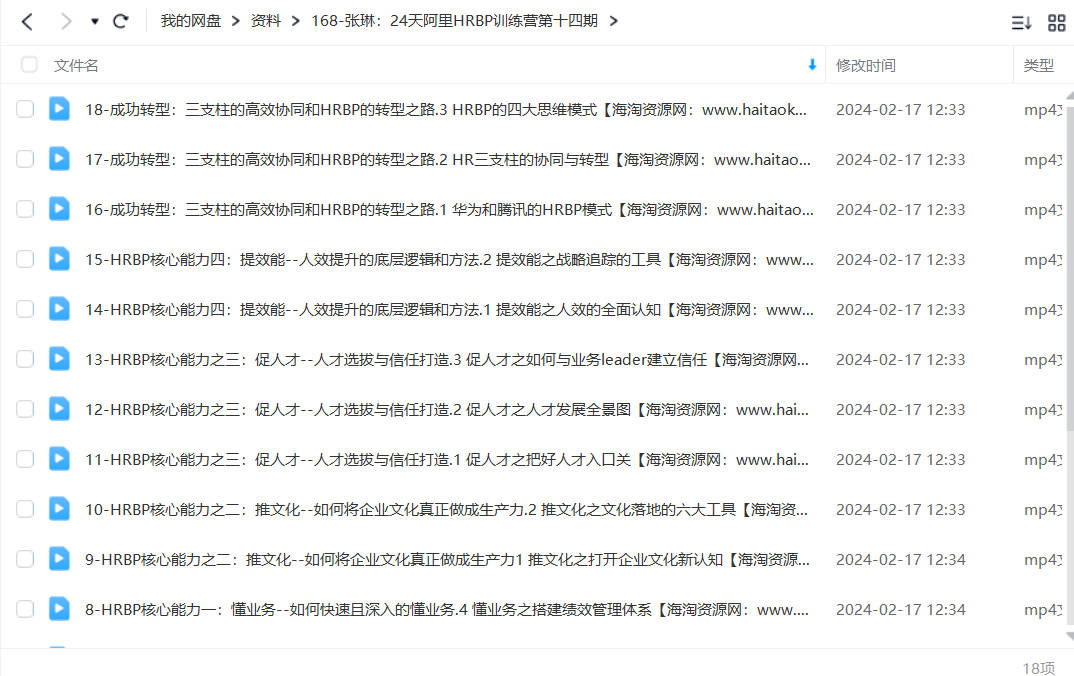
Task: Click video icon of file 14-HRBP核心能力四
Action: coord(59,309)
